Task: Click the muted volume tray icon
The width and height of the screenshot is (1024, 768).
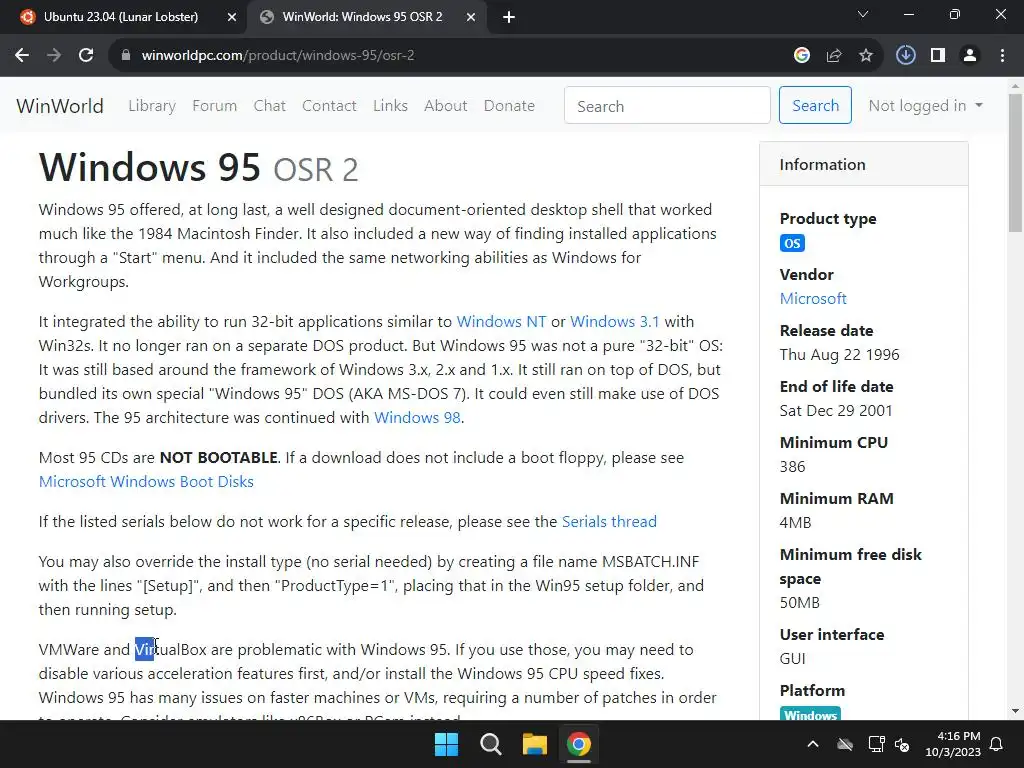Action: [902, 744]
